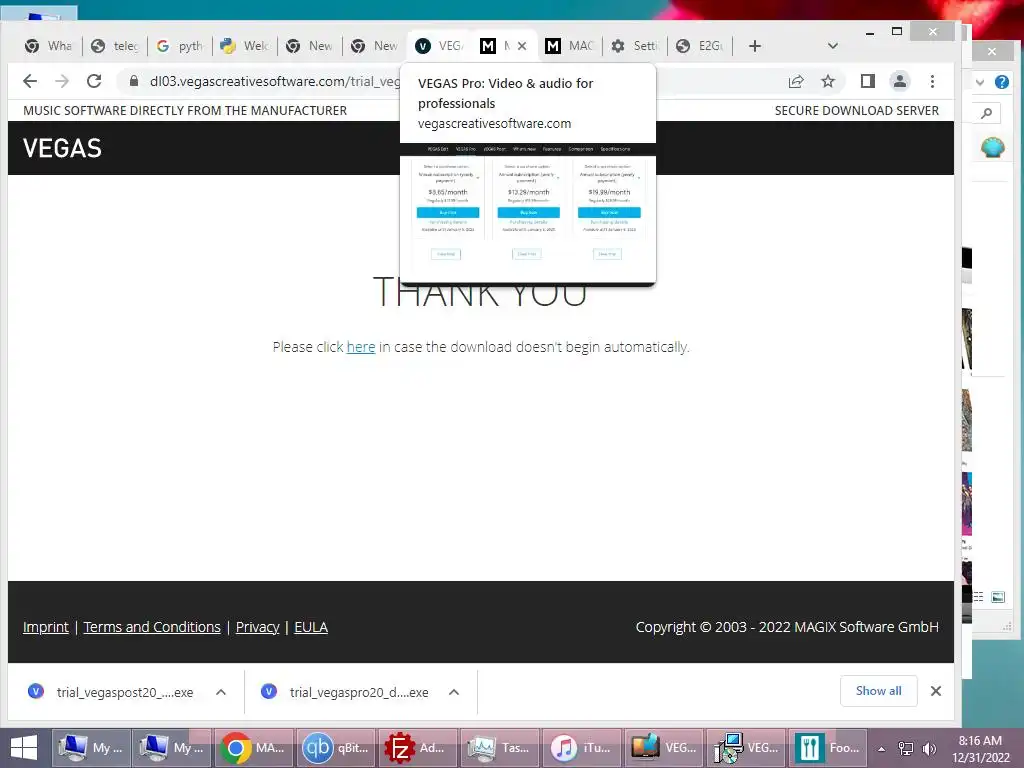The width and height of the screenshot is (1024, 768).
Task: Open Chrome three-dot menu
Action: pyautogui.click(x=933, y=81)
